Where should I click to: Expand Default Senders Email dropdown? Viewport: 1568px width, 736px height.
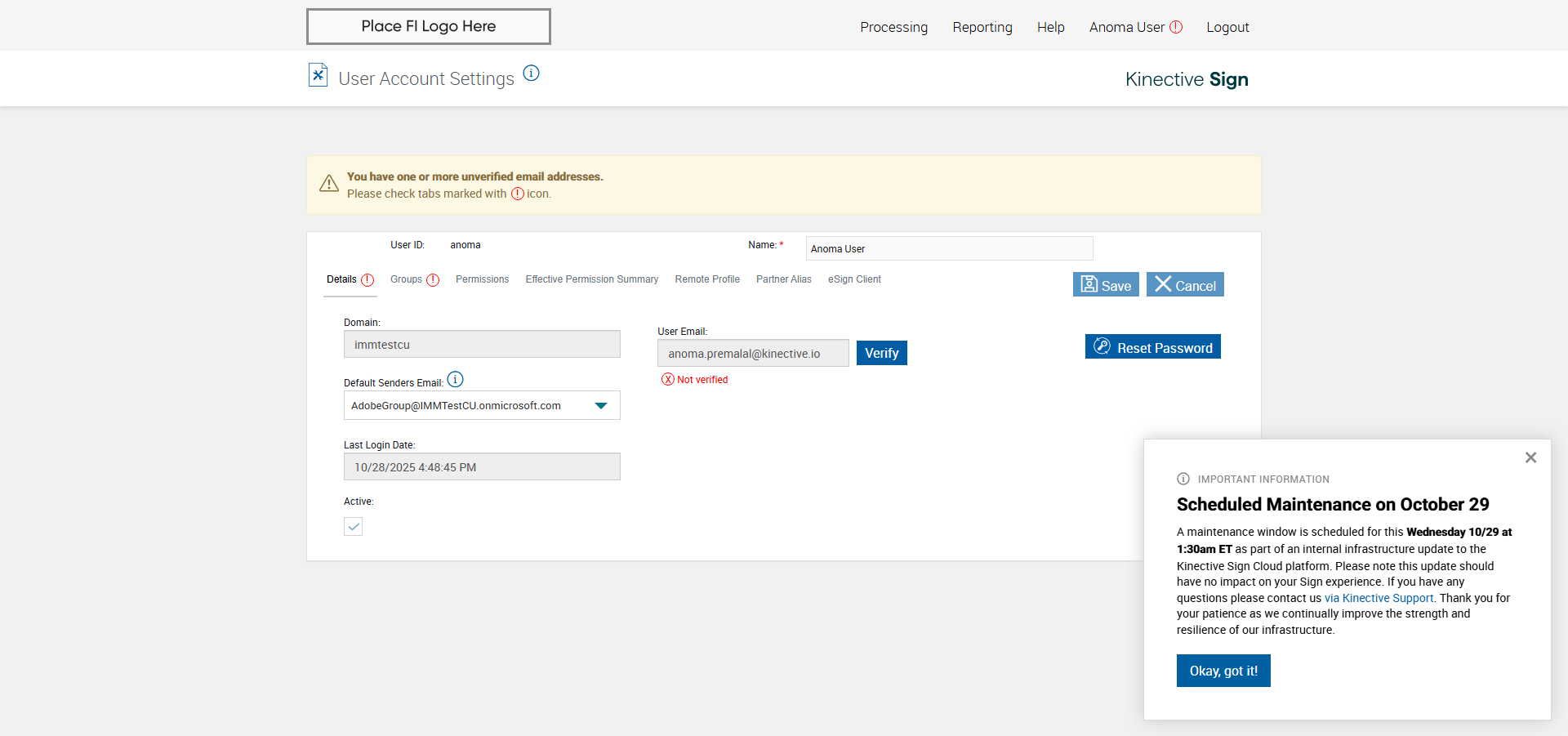tap(601, 406)
